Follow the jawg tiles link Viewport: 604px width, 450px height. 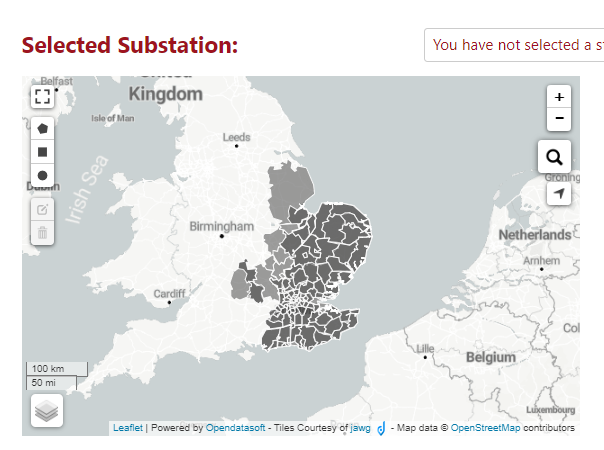[360, 428]
